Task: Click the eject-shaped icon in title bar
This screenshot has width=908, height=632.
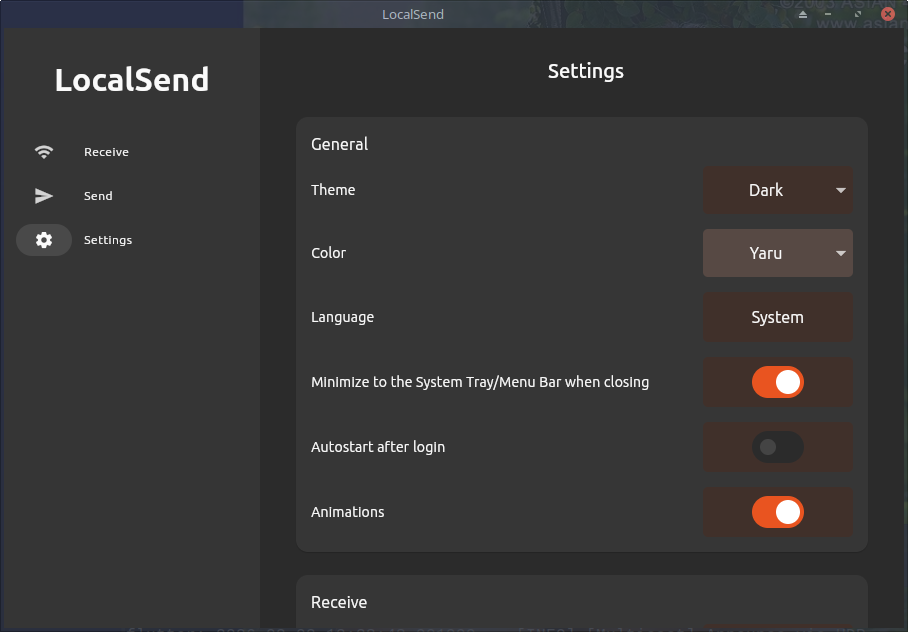Action: [803, 15]
